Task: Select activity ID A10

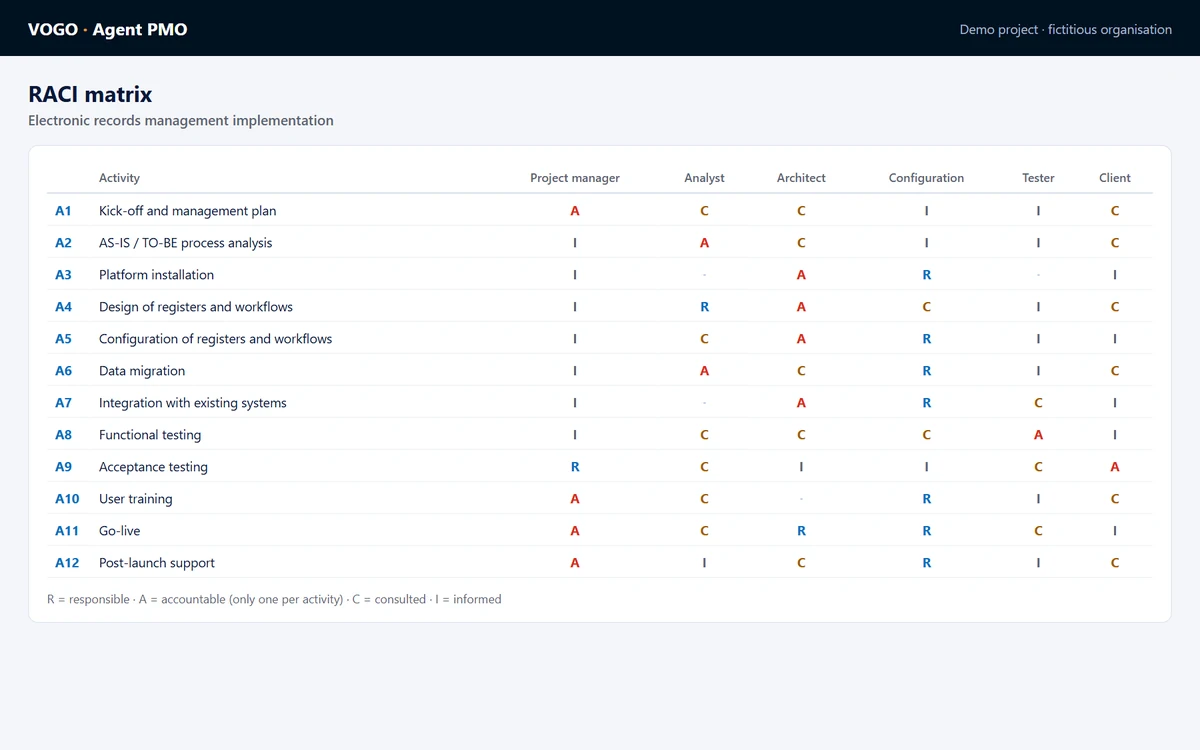Action: tap(67, 499)
